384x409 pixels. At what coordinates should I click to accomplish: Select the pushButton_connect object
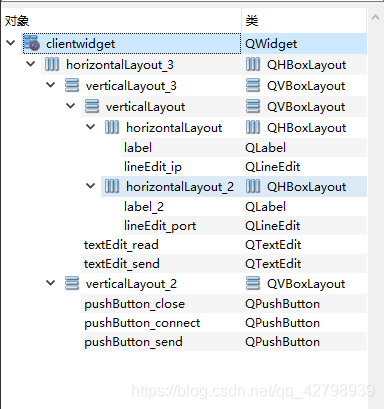[142, 323]
